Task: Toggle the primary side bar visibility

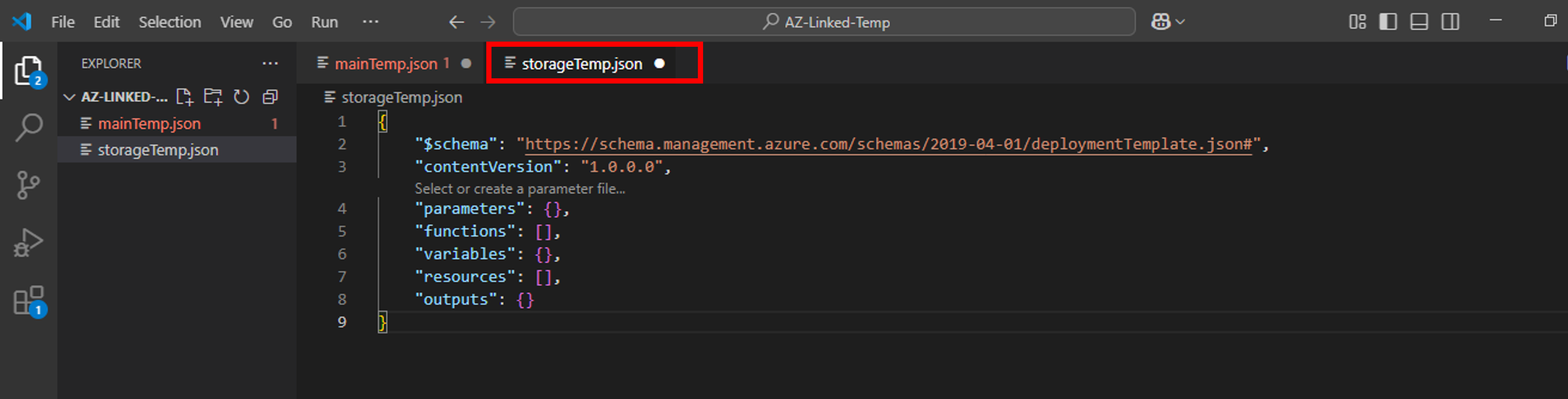Action: coord(1388,21)
